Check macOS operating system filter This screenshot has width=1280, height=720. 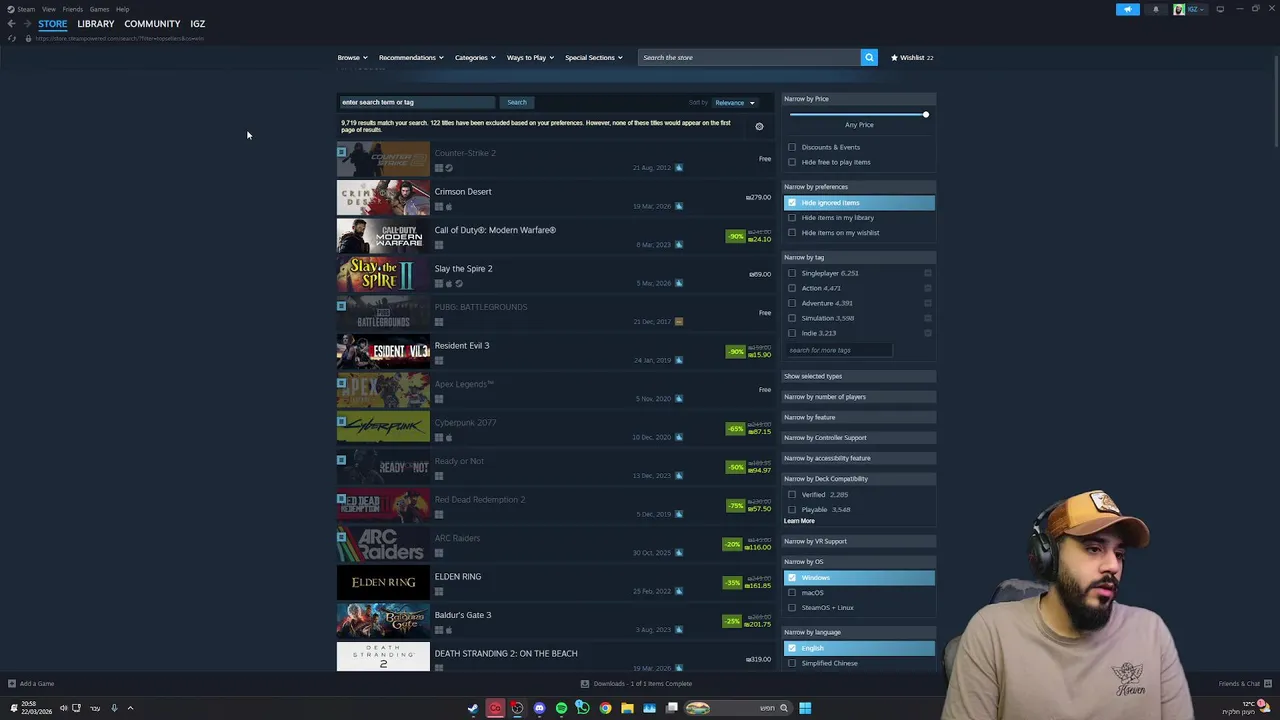(x=792, y=593)
